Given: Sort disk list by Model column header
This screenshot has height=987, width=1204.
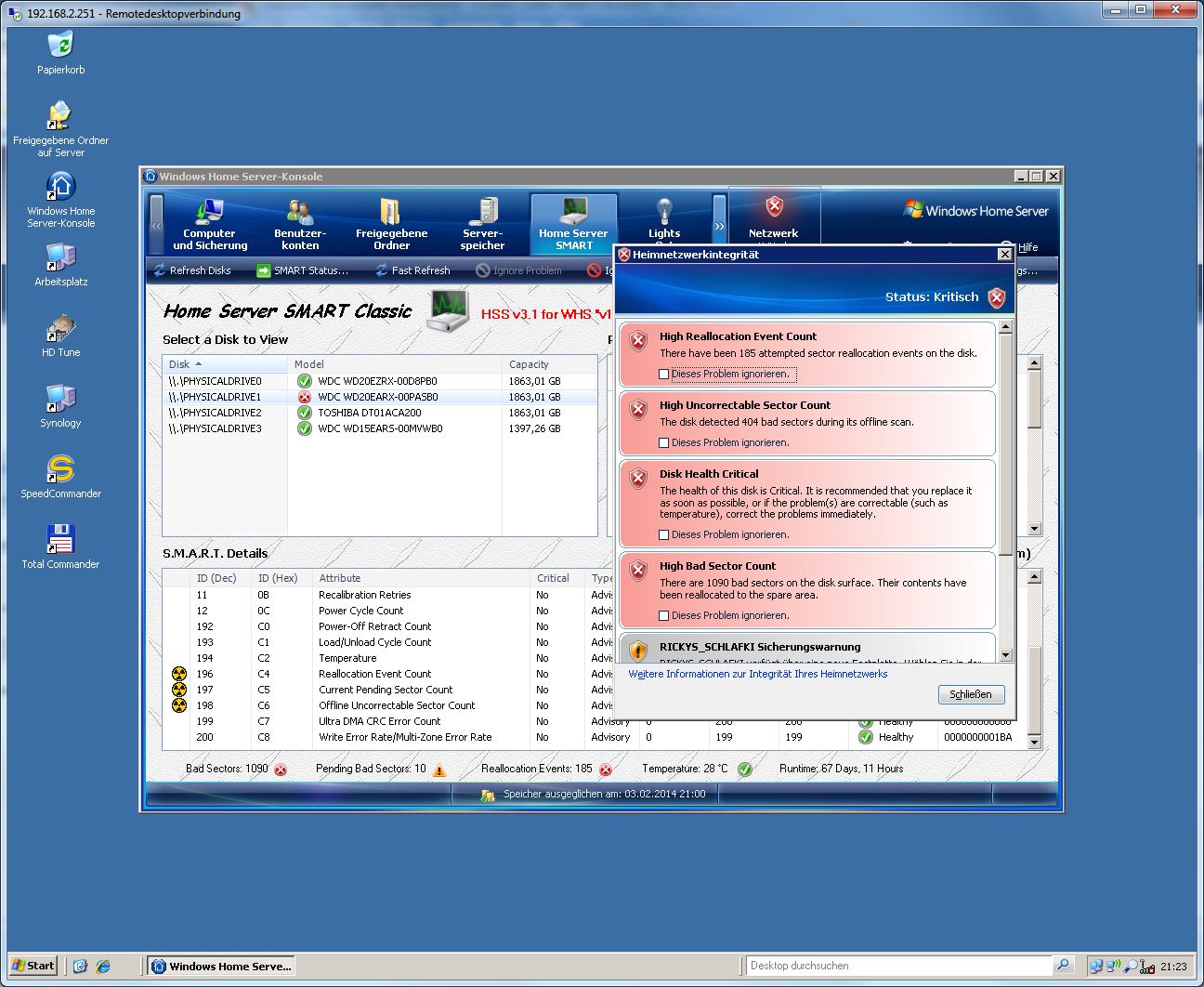Looking at the screenshot, I should point(395,364).
